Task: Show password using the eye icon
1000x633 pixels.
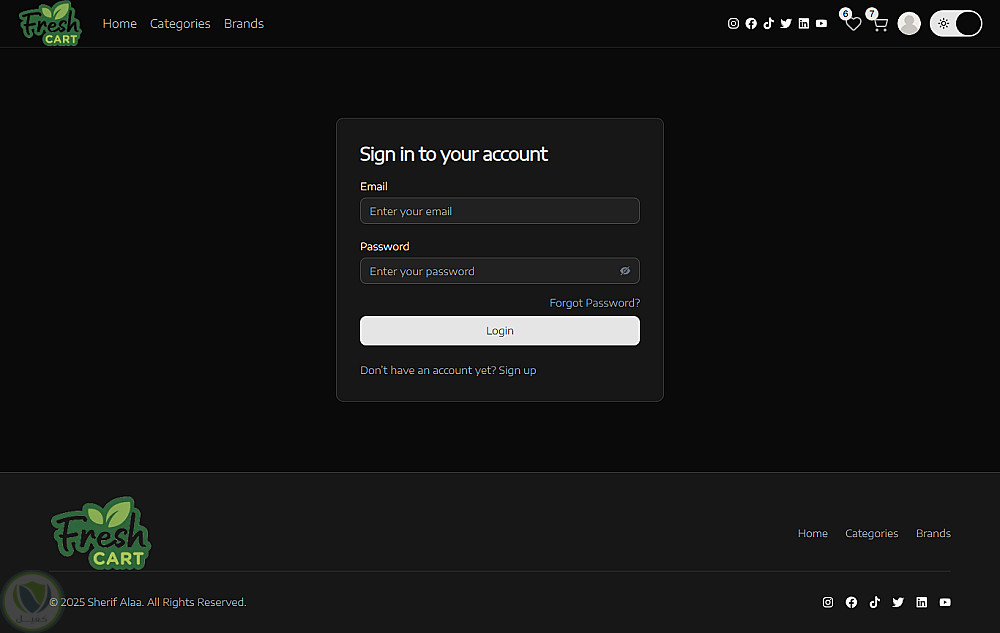Action: [625, 271]
